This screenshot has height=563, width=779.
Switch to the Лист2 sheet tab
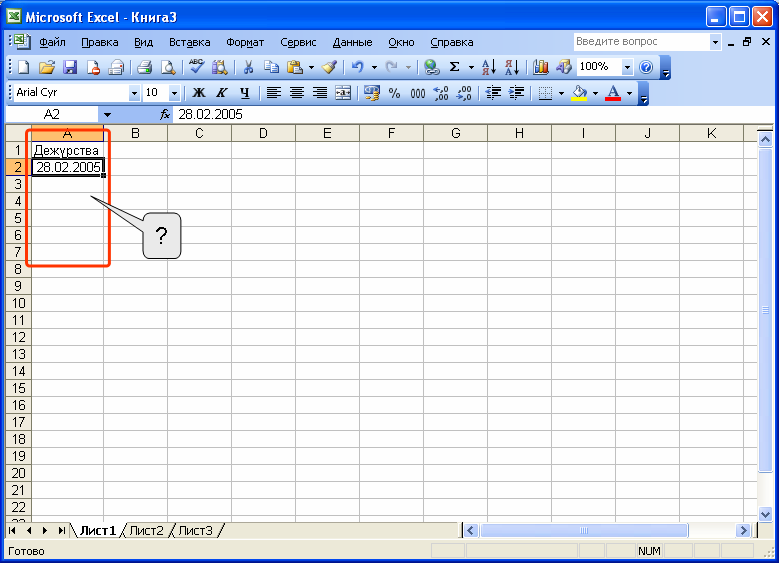tap(146, 530)
